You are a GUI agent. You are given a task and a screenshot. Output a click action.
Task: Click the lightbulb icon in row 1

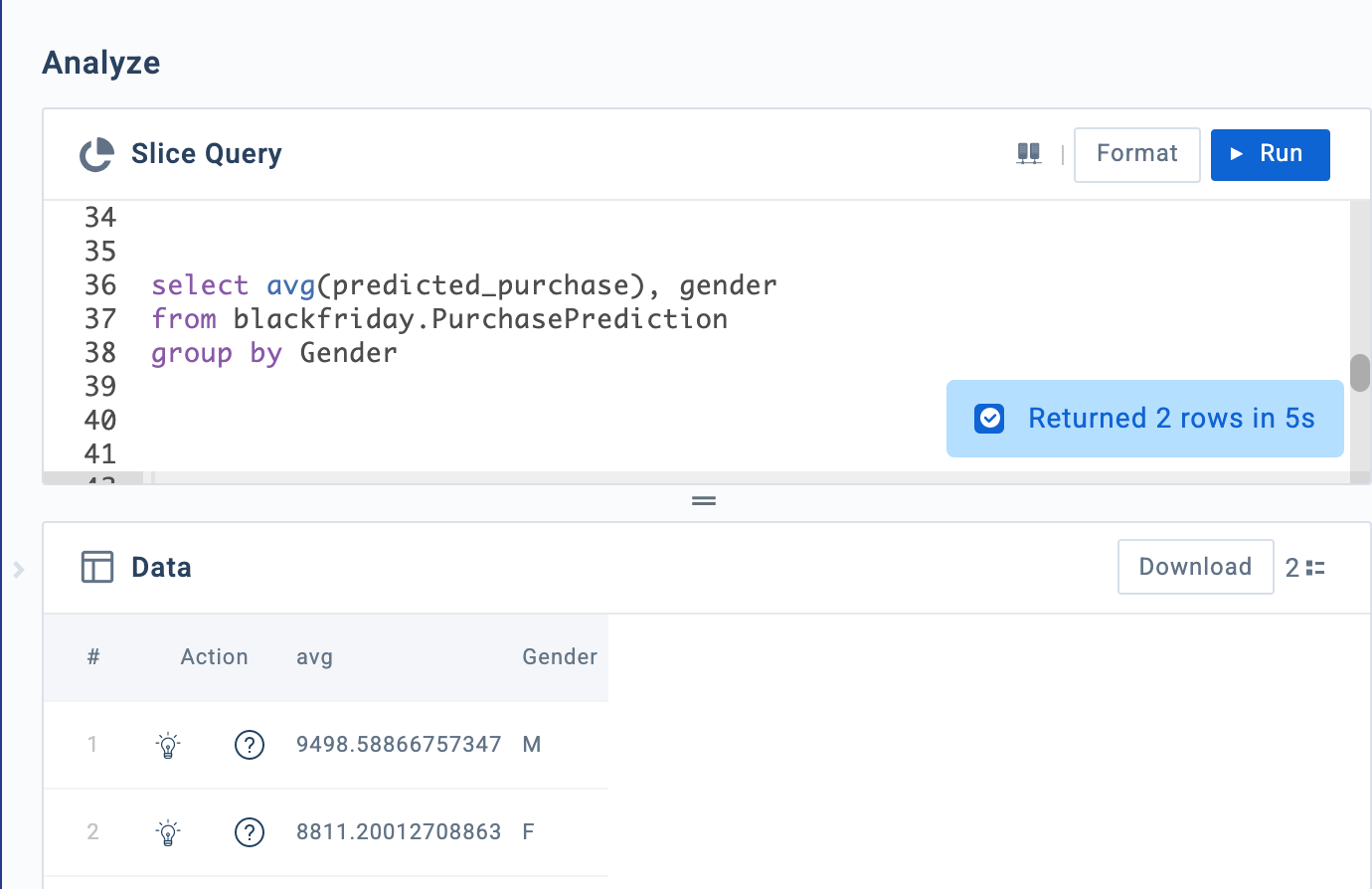(x=168, y=745)
